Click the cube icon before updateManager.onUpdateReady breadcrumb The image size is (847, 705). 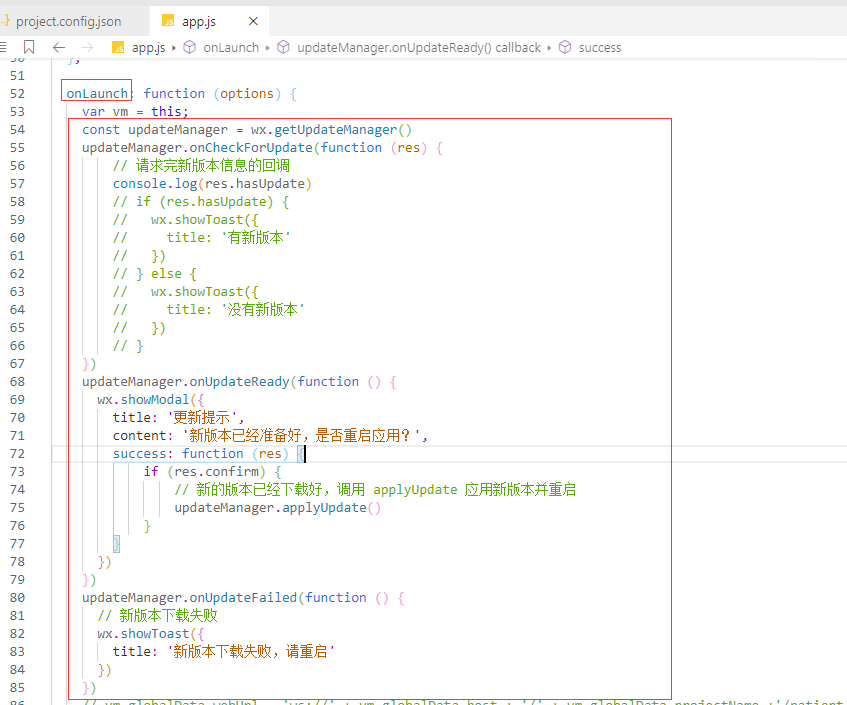tap(283, 48)
